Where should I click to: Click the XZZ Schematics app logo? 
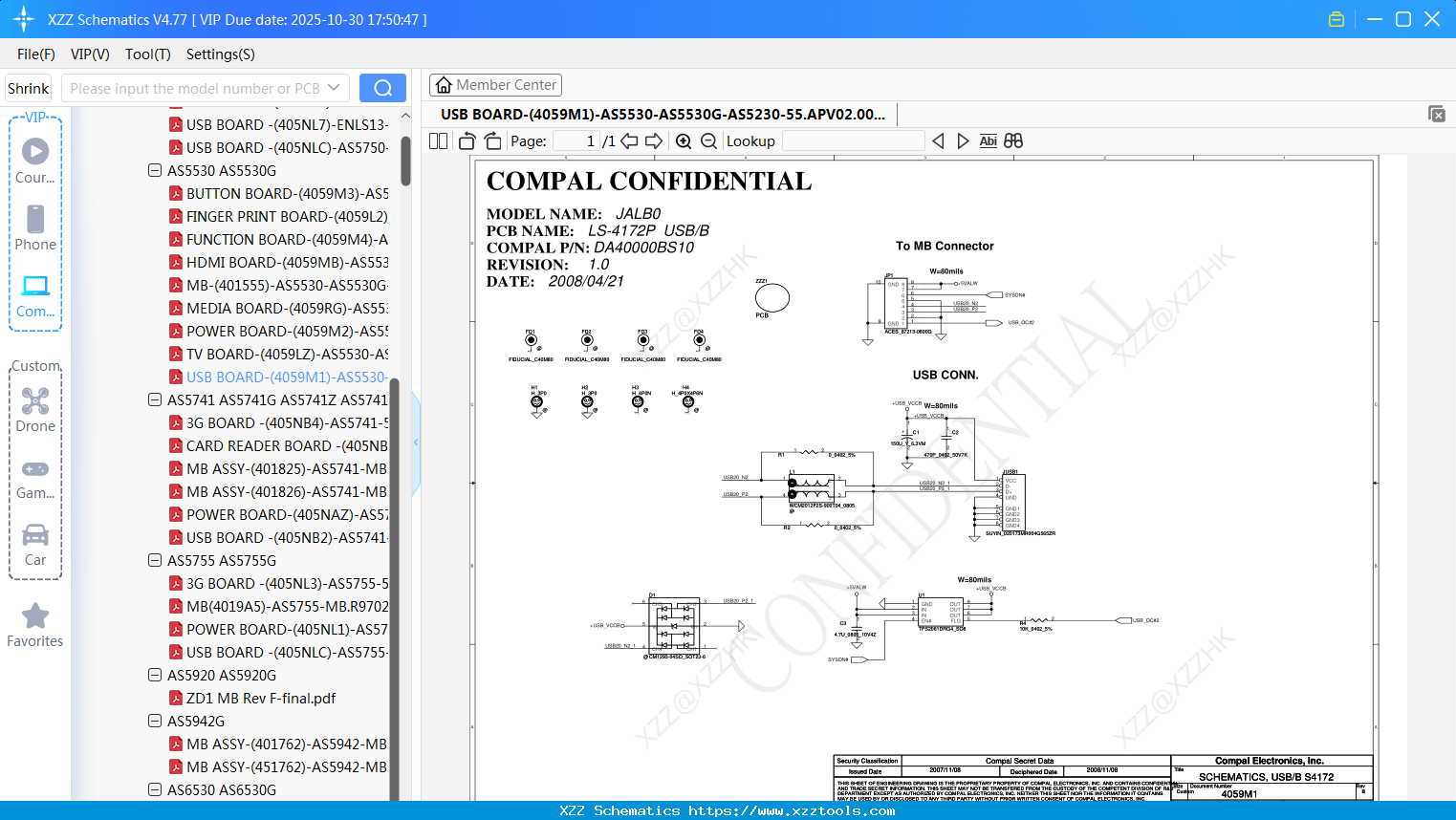pos(23,19)
